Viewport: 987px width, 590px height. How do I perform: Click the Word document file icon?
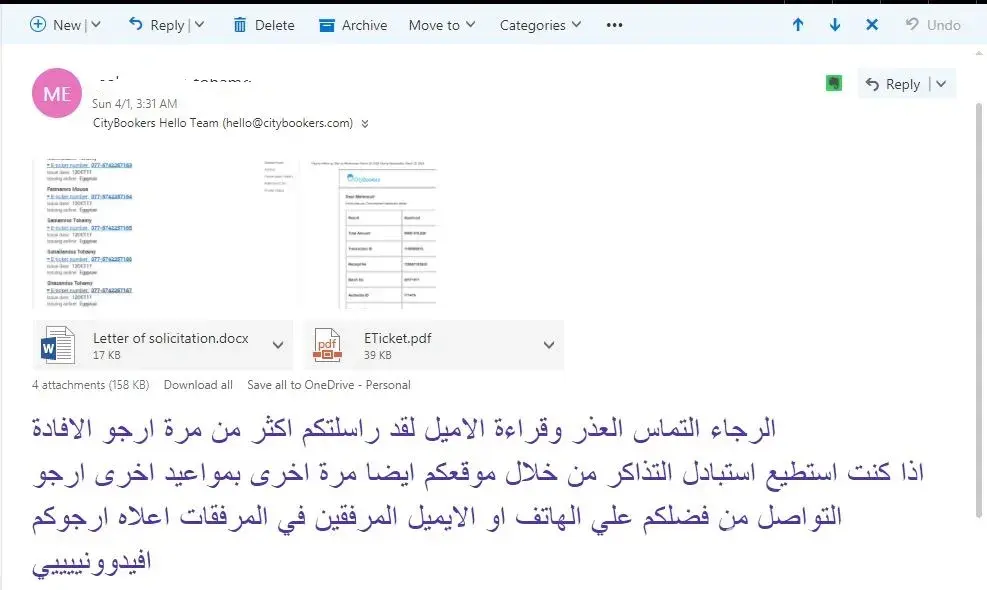(x=57, y=345)
